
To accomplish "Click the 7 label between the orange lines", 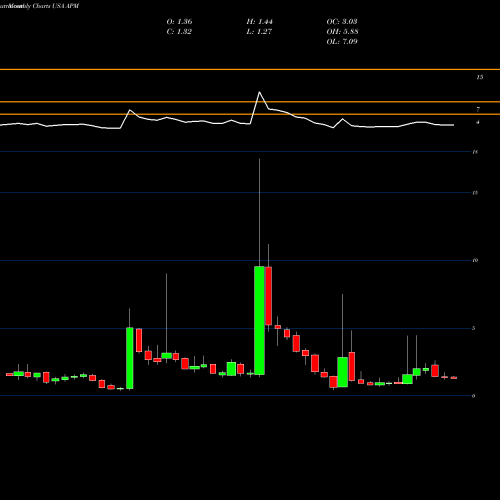I will [478, 109].
